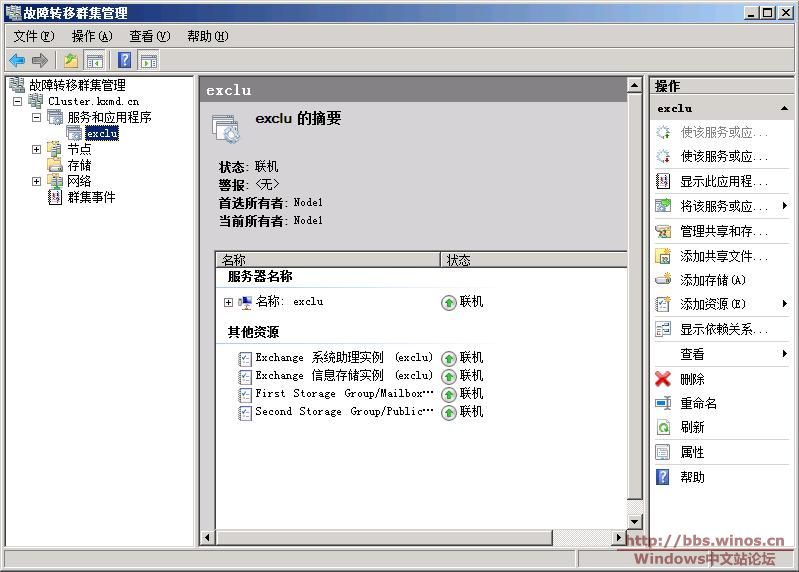
Task: Click the up-one-level folder toolbar icon
Action: click(x=71, y=61)
